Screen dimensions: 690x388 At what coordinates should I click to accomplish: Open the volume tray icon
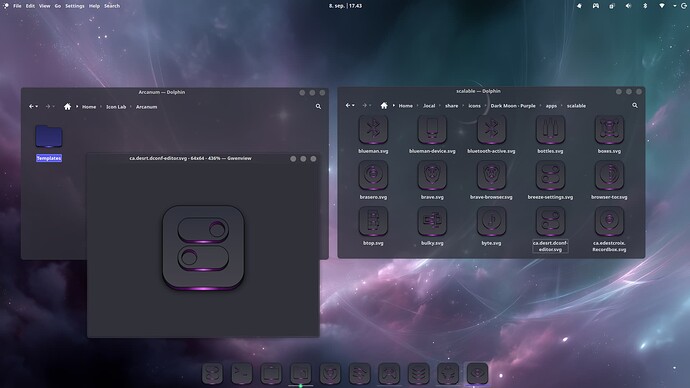pos(628,6)
